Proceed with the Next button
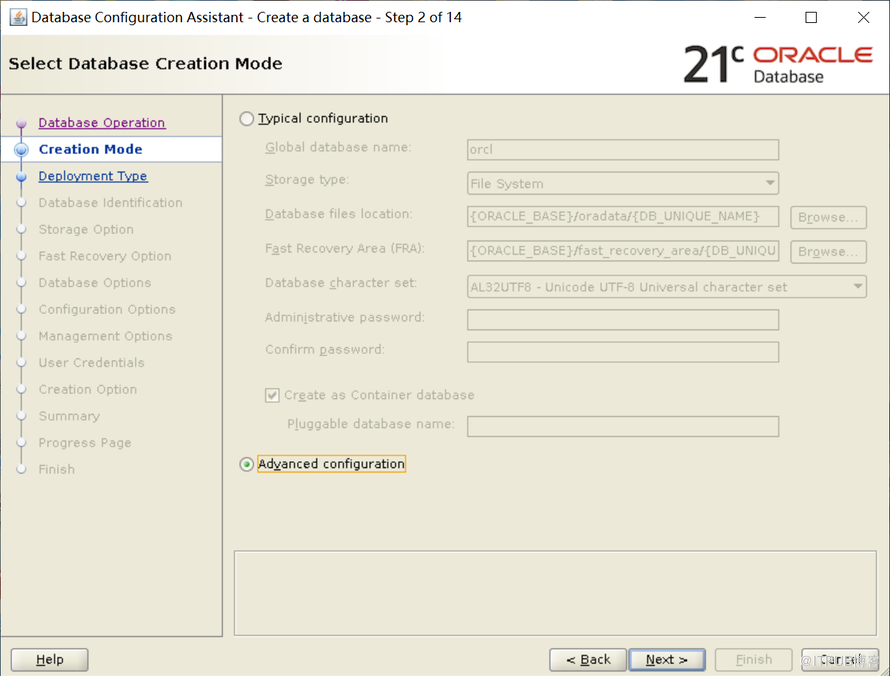The height and width of the screenshot is (676, 890). [x=667, y=660]
